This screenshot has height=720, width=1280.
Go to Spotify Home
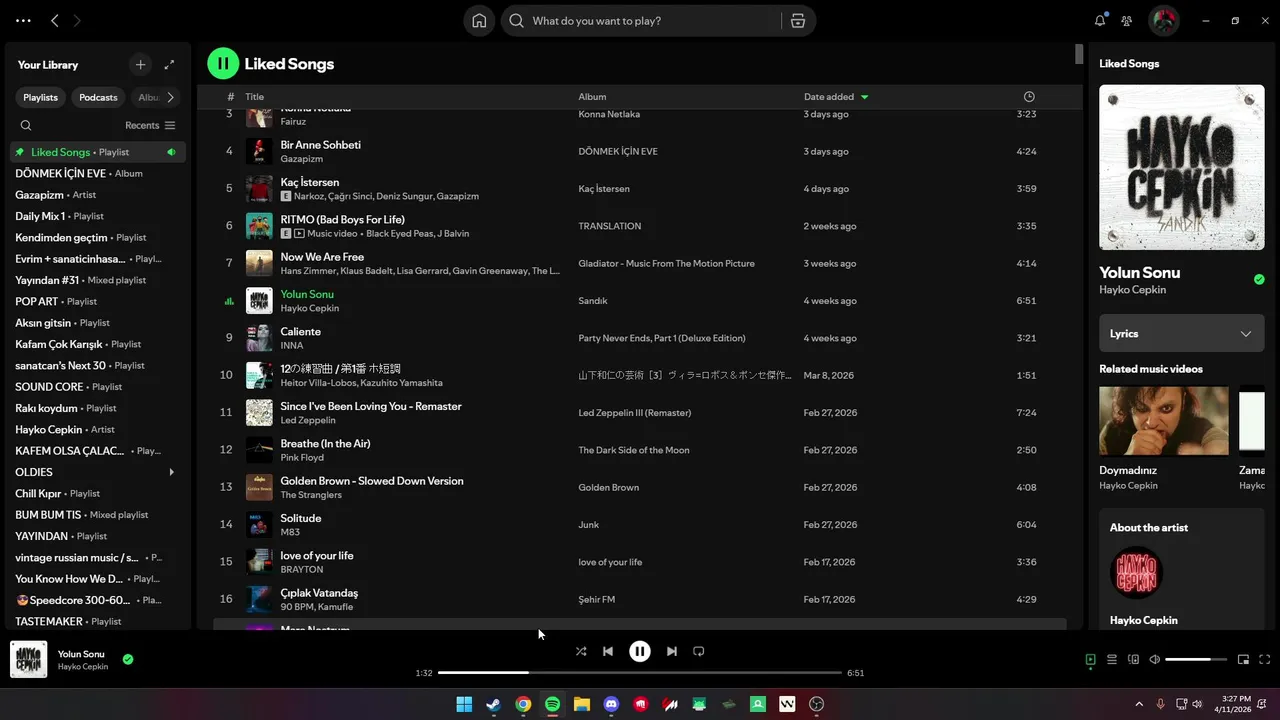click(x=479, y=21)
